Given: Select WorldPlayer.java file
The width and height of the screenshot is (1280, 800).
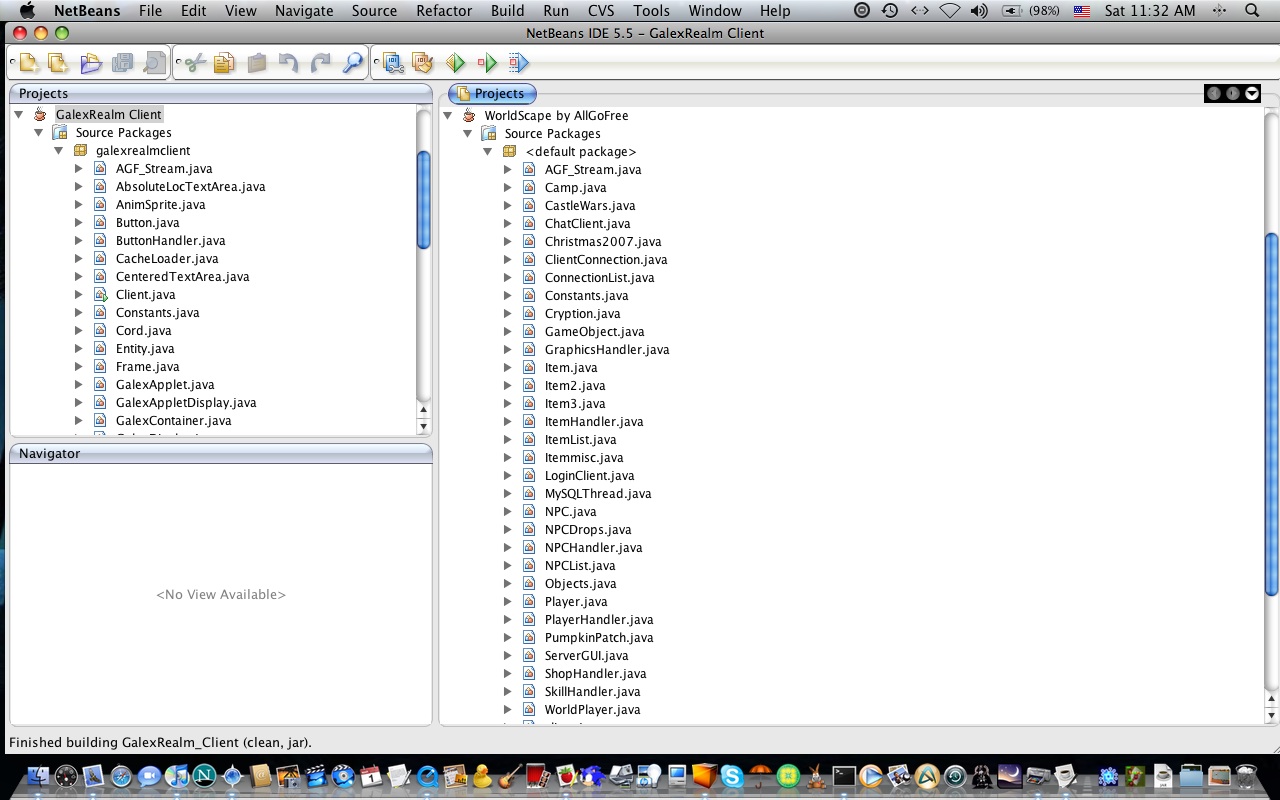Looking at the screenshot, I should [x=592, y=710].
